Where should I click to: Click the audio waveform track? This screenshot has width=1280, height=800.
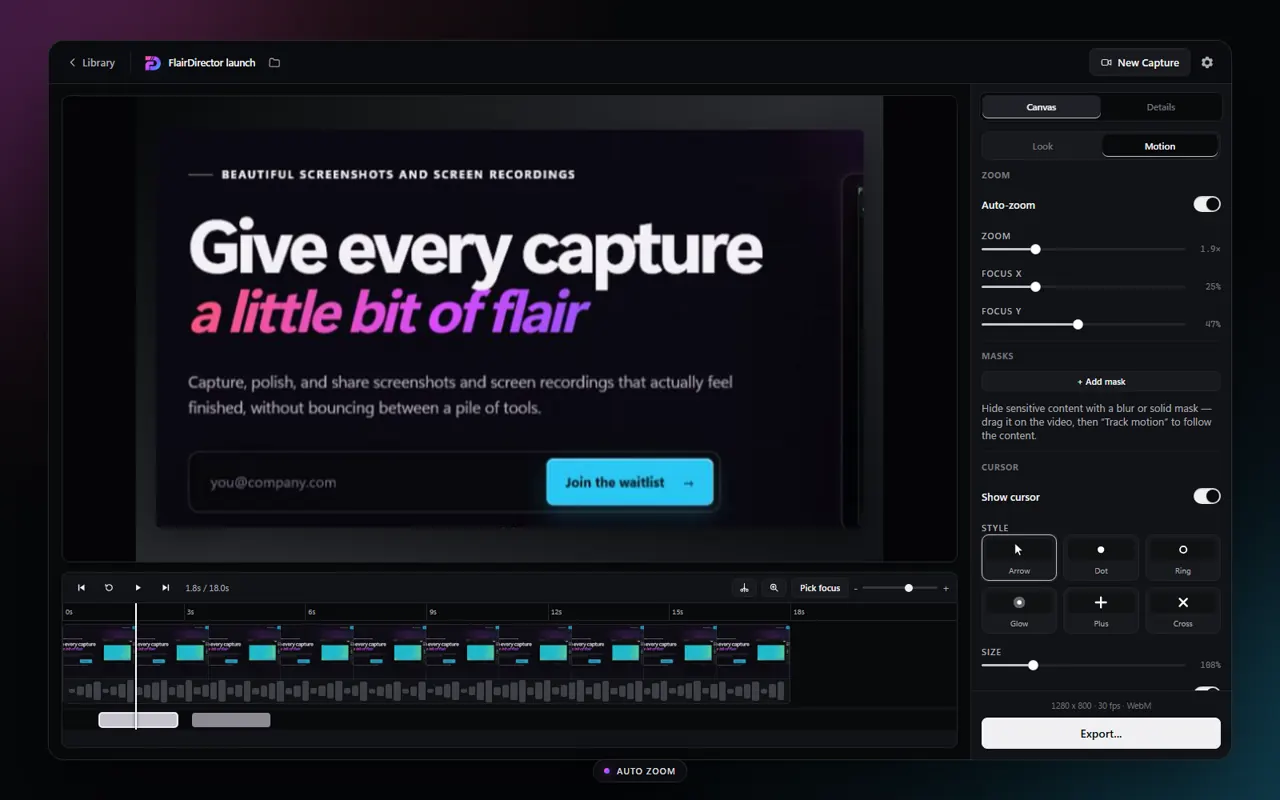coord(426,690)
